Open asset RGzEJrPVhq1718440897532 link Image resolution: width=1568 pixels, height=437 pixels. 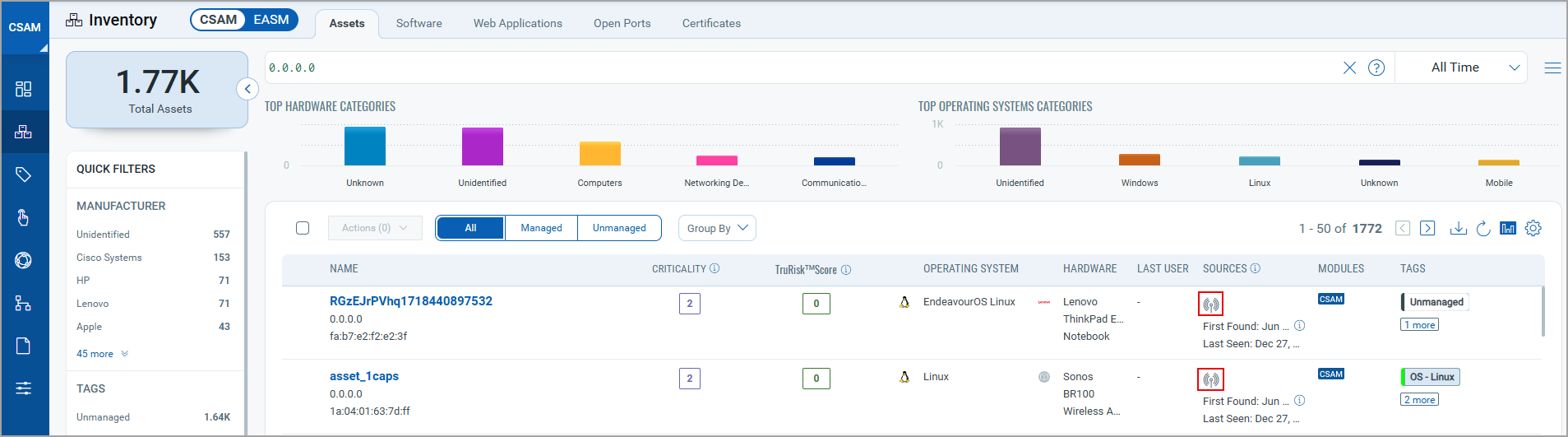[411, 301]
